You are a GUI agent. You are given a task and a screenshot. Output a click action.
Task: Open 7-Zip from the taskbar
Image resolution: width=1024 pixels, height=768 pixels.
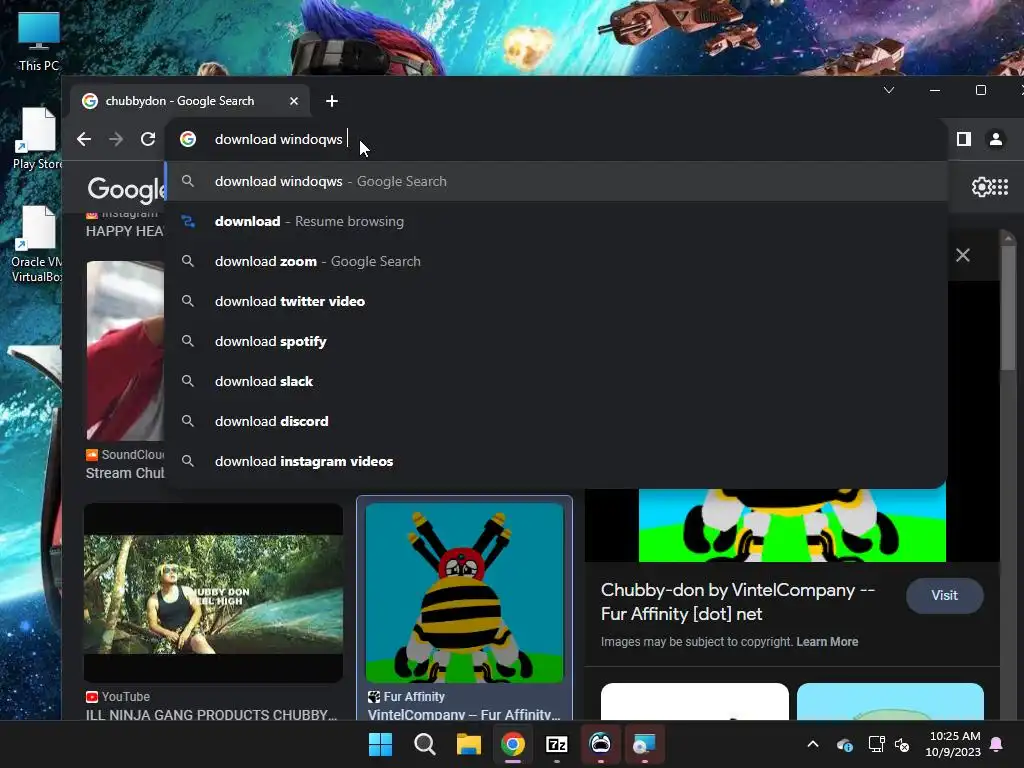(556, 744)
